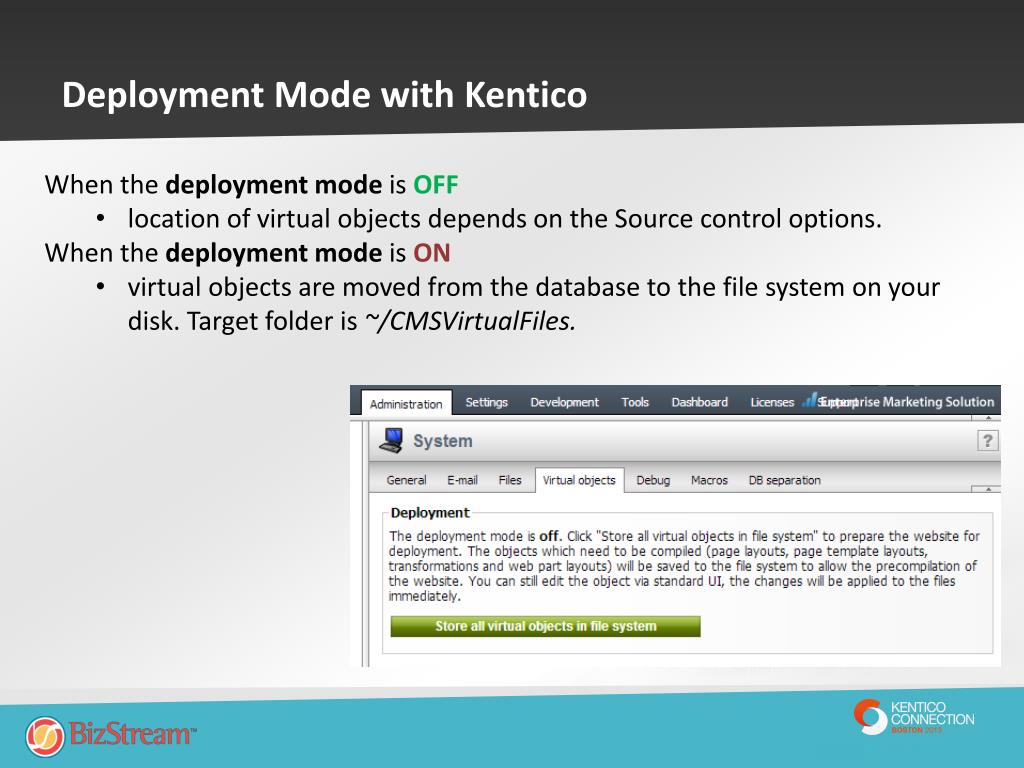Click Store all virtual objects in file system
The height and width of the screenshot is (768, 1024).
pos(545,626)
